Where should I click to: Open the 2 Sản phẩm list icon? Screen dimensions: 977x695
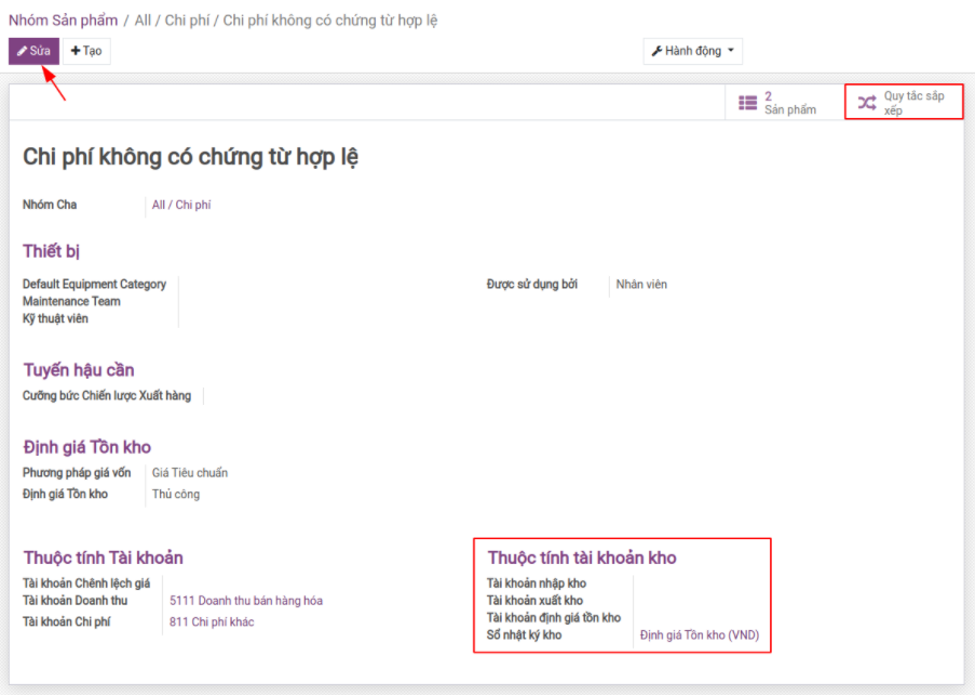[747, 102]
